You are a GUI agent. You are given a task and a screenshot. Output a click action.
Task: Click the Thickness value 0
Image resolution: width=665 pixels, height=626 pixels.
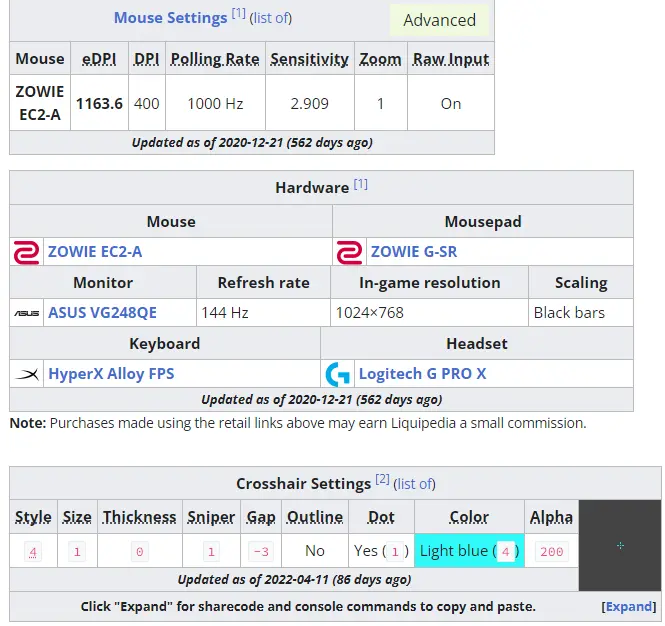140,552
